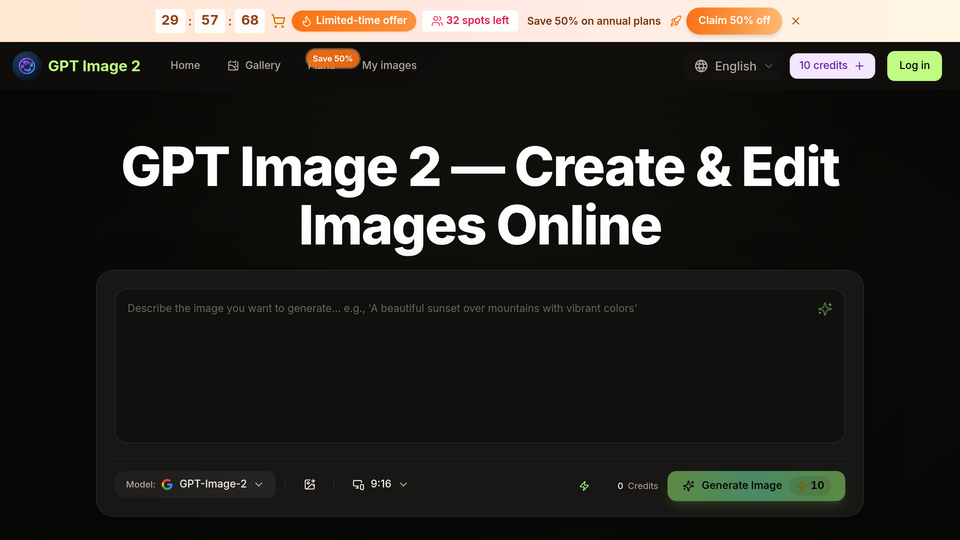Click the Save 50% plans badge
The image size is (960, 540).
point(332,59)
